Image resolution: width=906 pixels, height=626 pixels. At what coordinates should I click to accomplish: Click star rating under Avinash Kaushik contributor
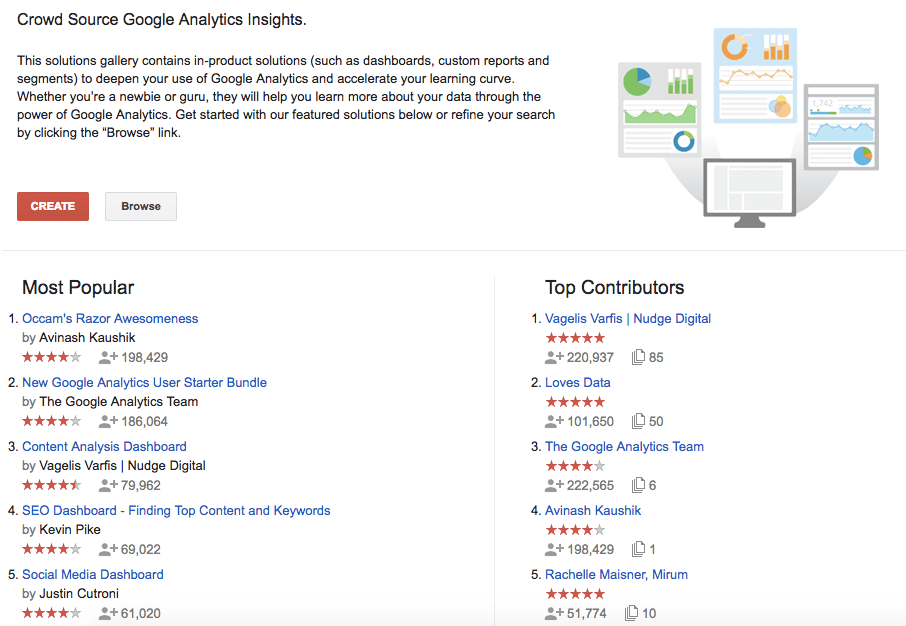[575, 530]
